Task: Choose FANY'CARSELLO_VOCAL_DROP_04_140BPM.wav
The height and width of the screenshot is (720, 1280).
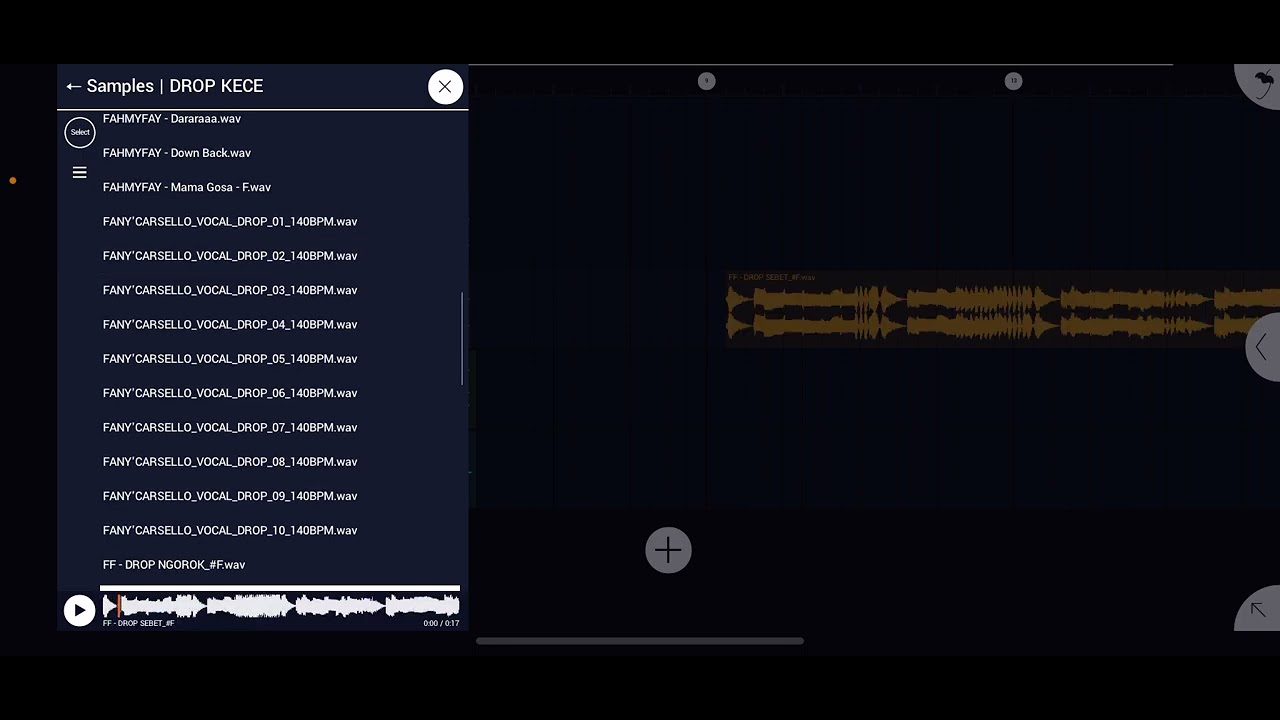Action: (230, 325)
